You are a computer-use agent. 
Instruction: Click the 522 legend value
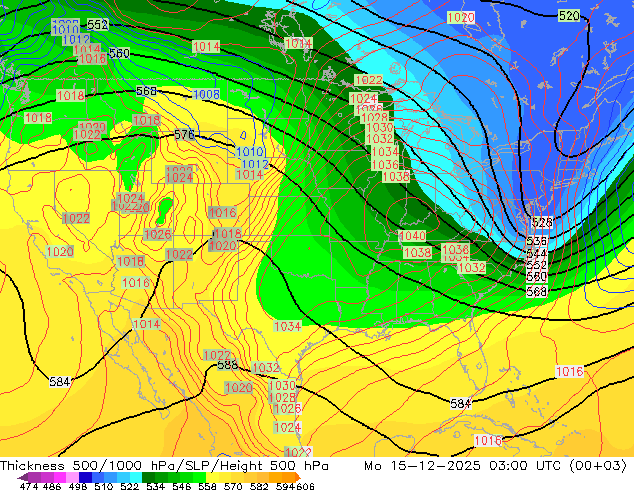[x=129, y=486]
